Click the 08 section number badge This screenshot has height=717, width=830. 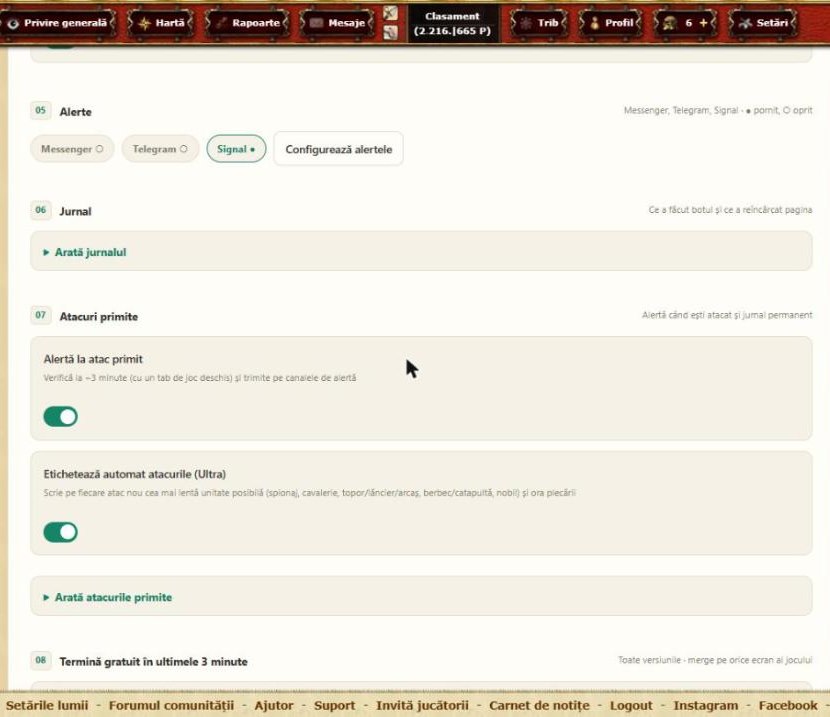[x=41, y=660]
